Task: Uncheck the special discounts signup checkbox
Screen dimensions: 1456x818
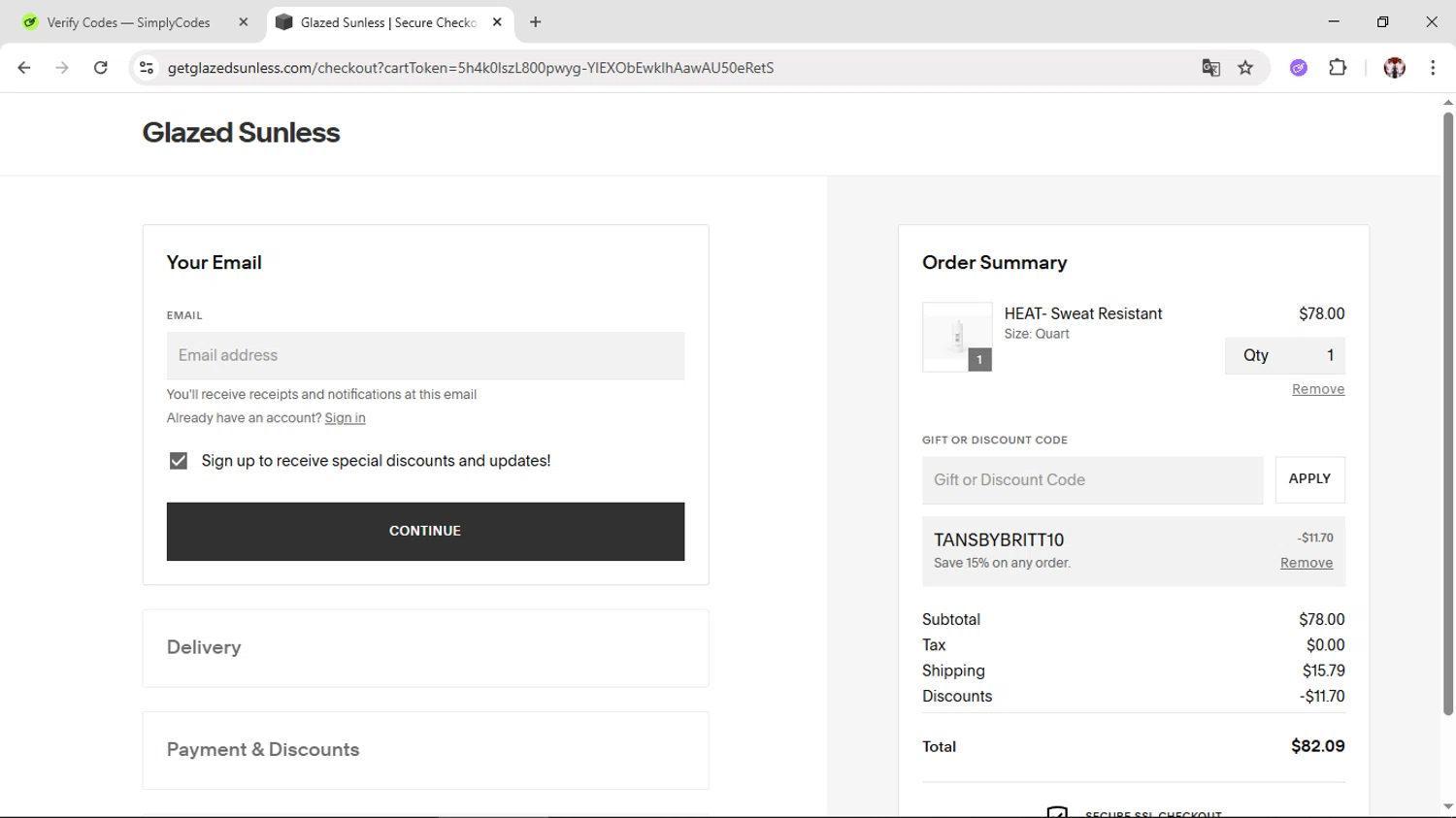Action: 179,461
